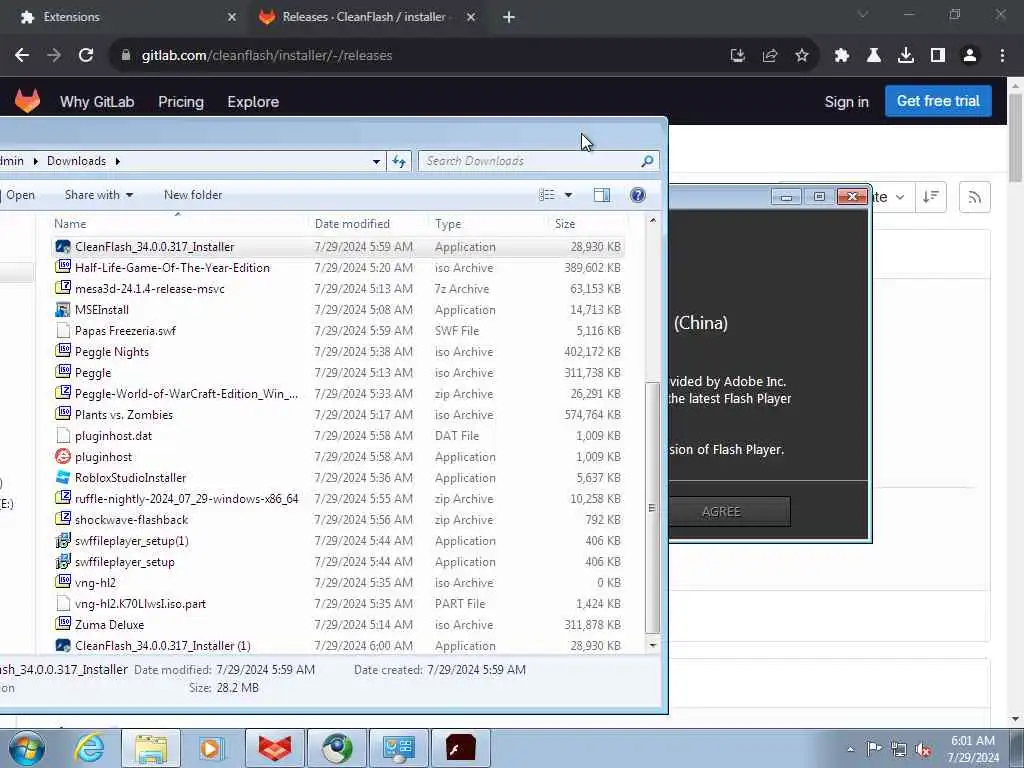Open the Share with dropdown
Screen dimensions: 1024x768
tap(99, 195)
